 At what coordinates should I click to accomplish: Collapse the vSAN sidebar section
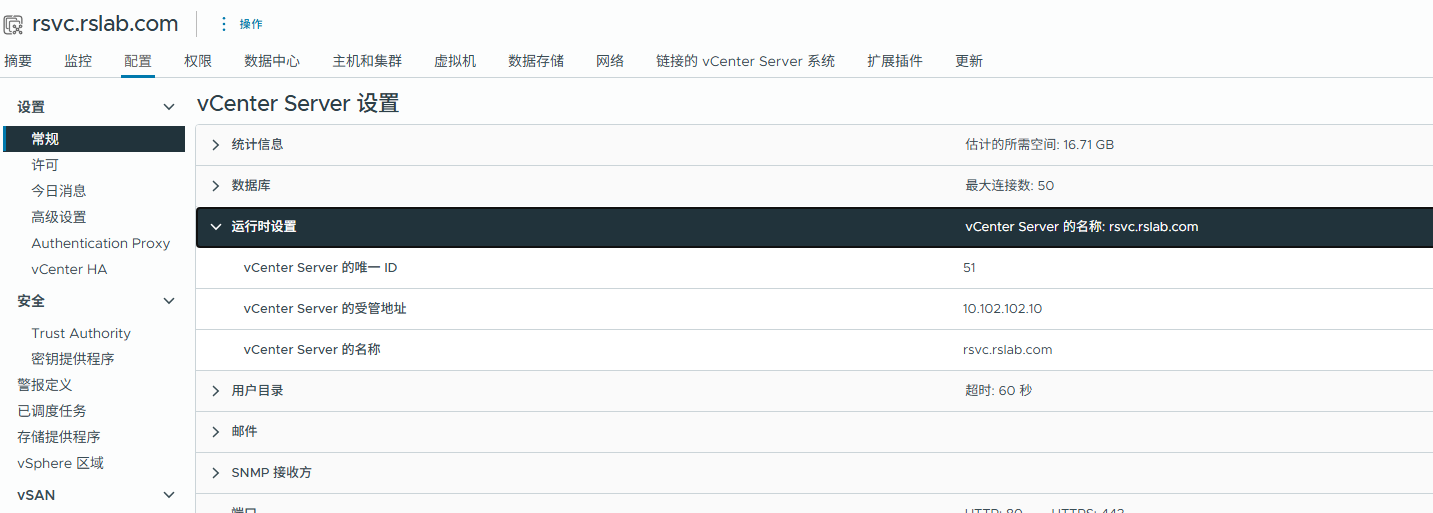pyautogui.click(x=169, y=495)
